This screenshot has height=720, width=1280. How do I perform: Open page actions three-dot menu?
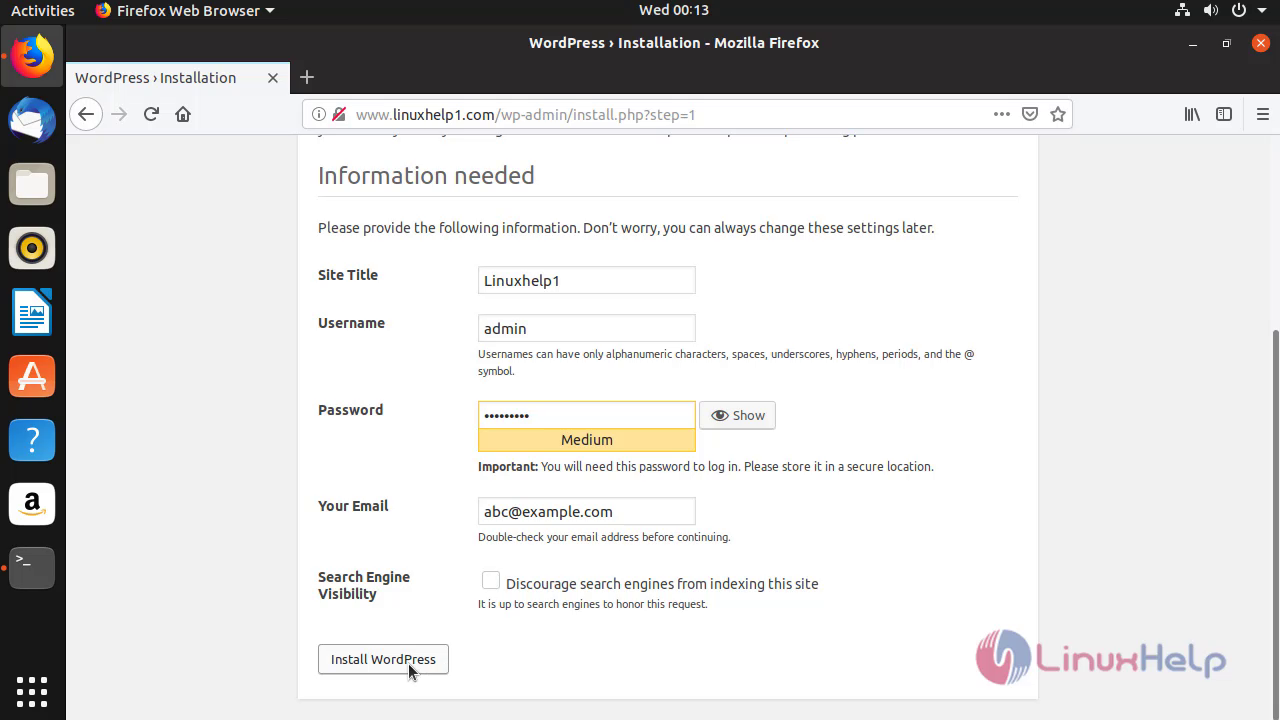pyautogui.click(x=1001, y=114)
